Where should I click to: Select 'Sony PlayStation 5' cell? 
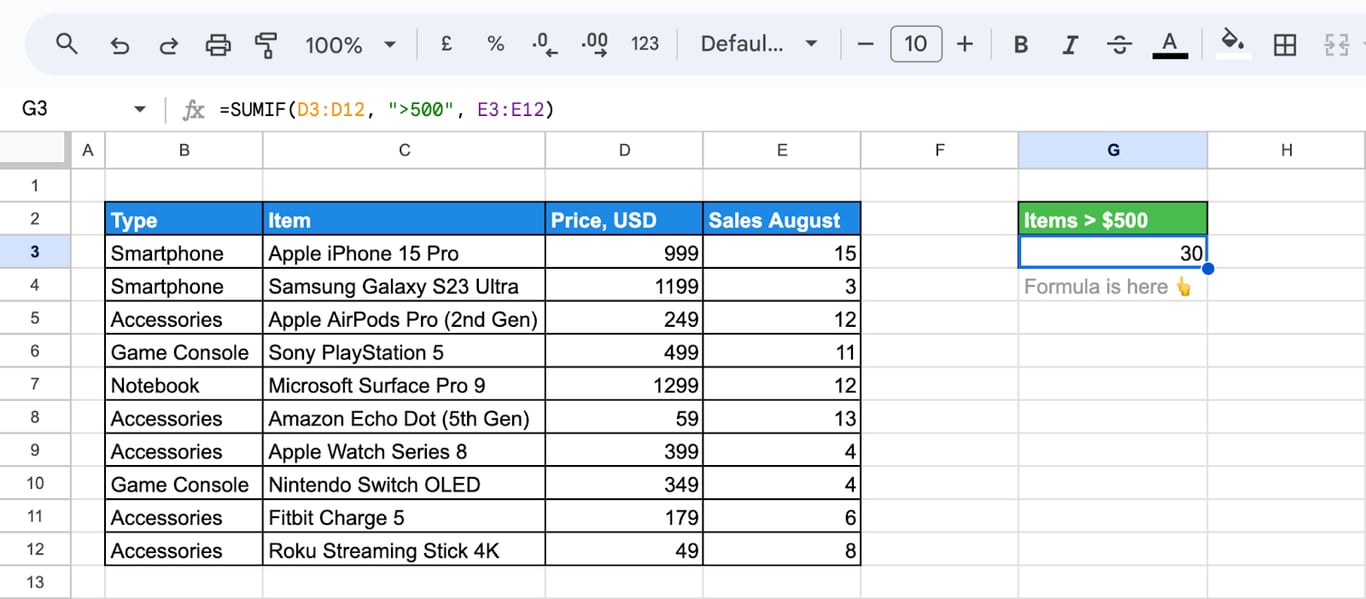(x=404, y=352)
